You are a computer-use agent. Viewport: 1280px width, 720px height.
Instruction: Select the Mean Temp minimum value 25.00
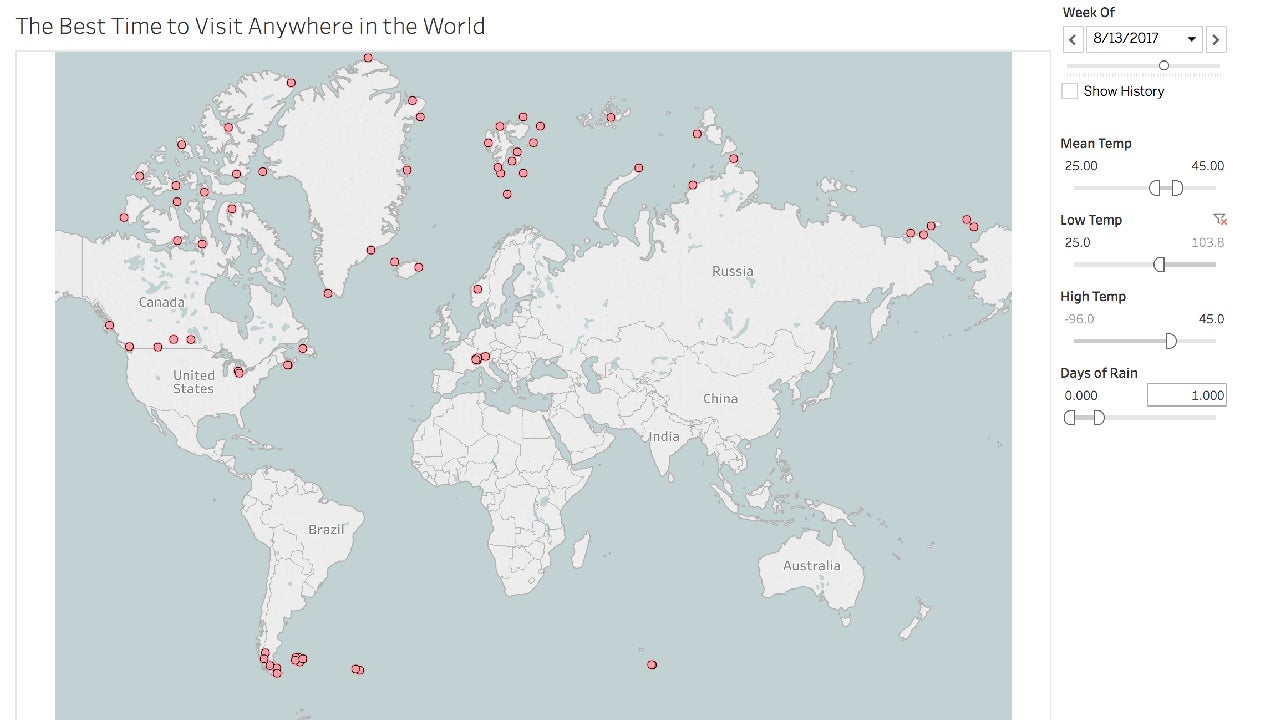click(x=1081, y=166)
